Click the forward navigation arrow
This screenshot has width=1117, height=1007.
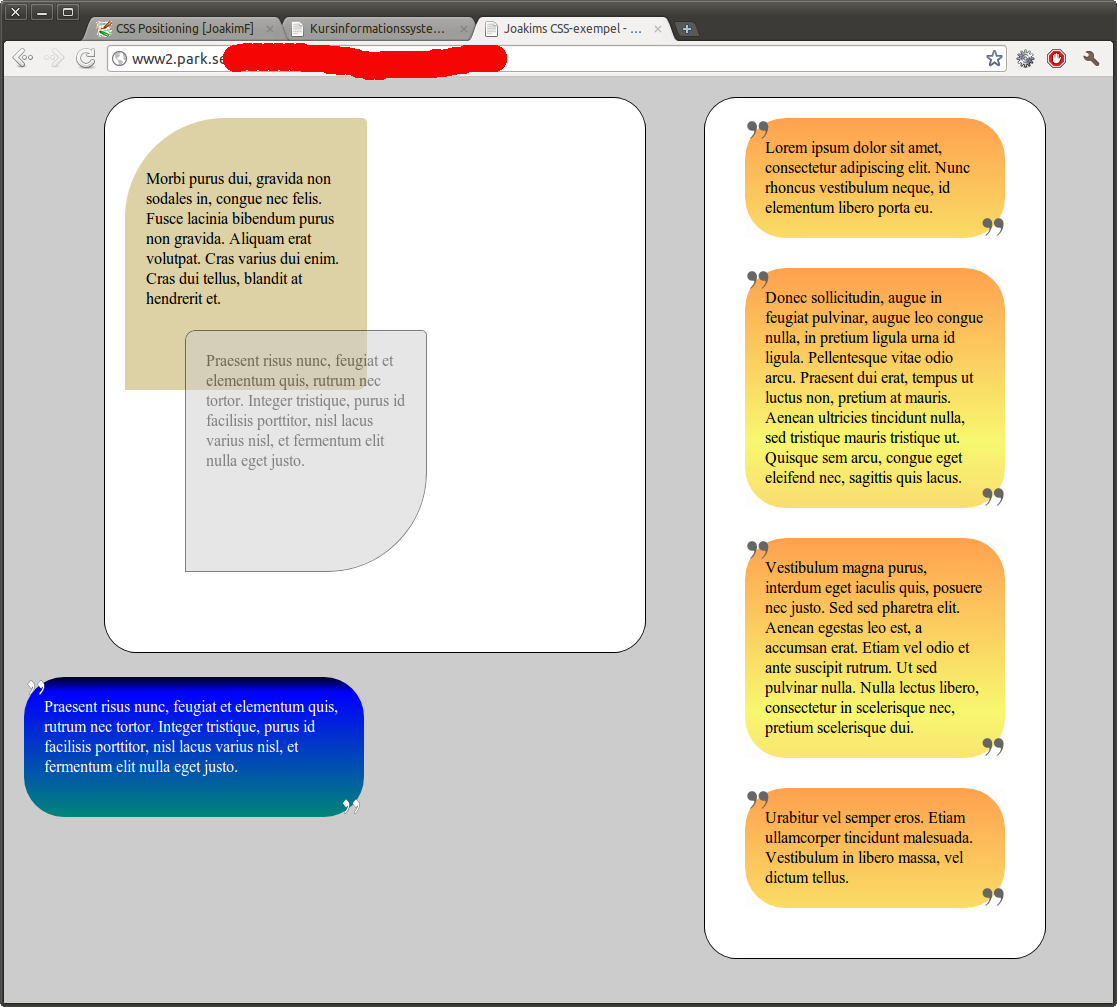(x=54, y=59)
